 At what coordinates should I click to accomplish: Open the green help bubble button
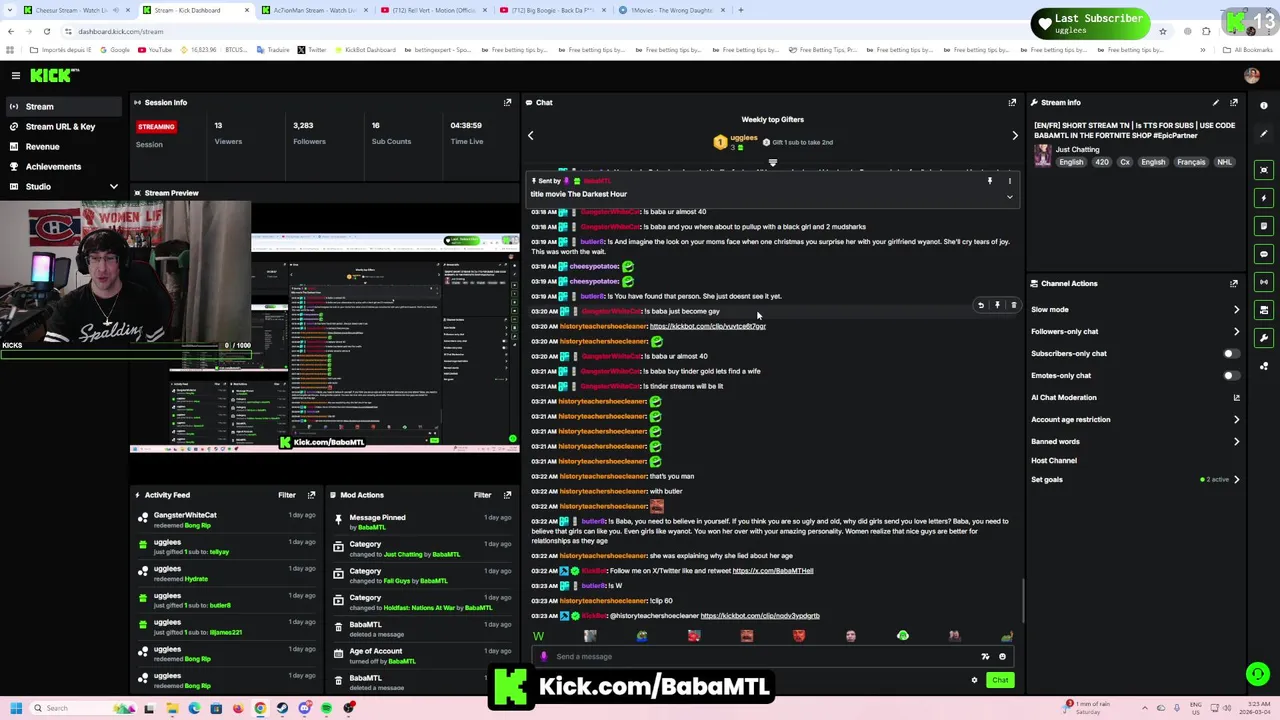pyautogui.click(x=1257, y=674)
